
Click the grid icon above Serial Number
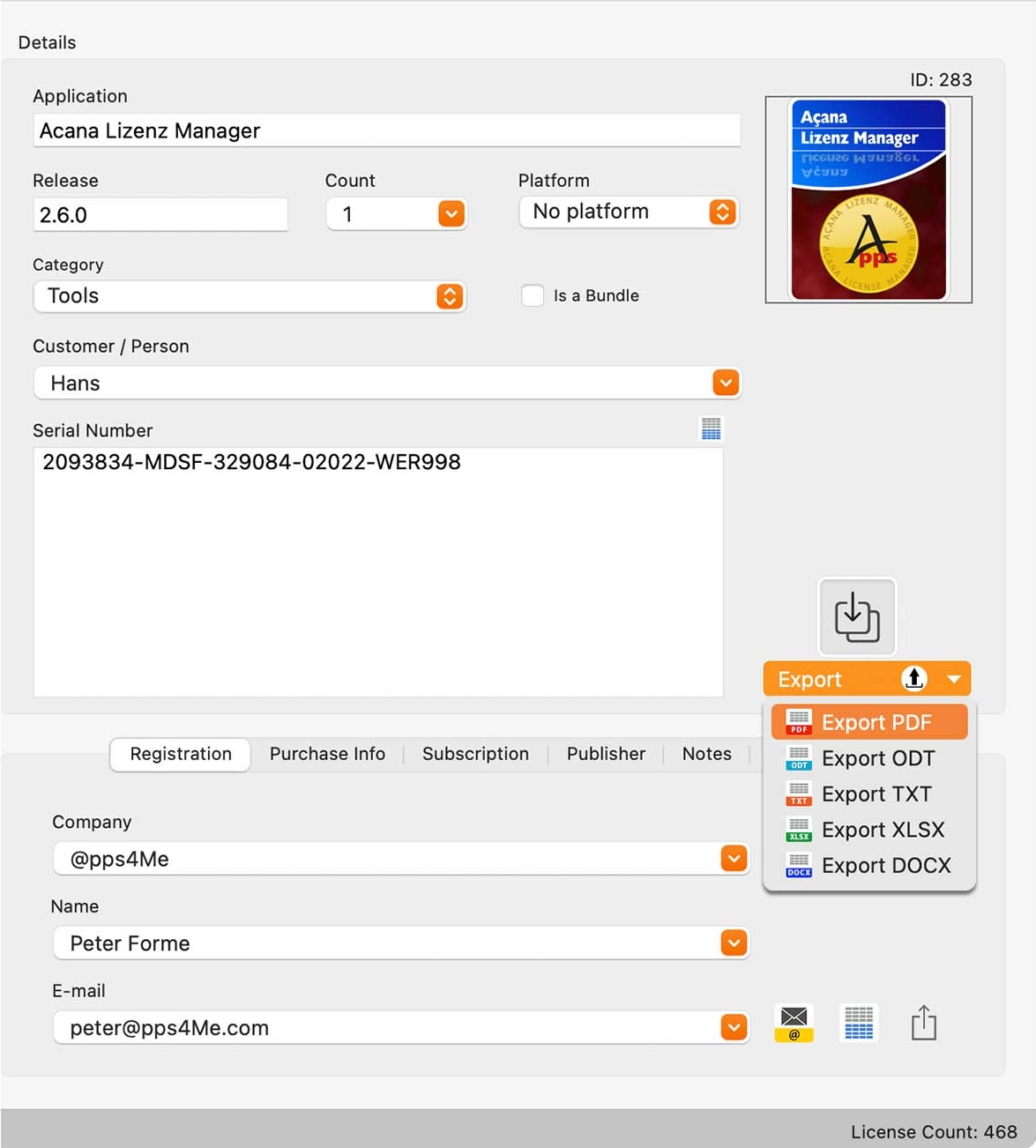coord(711,429)
